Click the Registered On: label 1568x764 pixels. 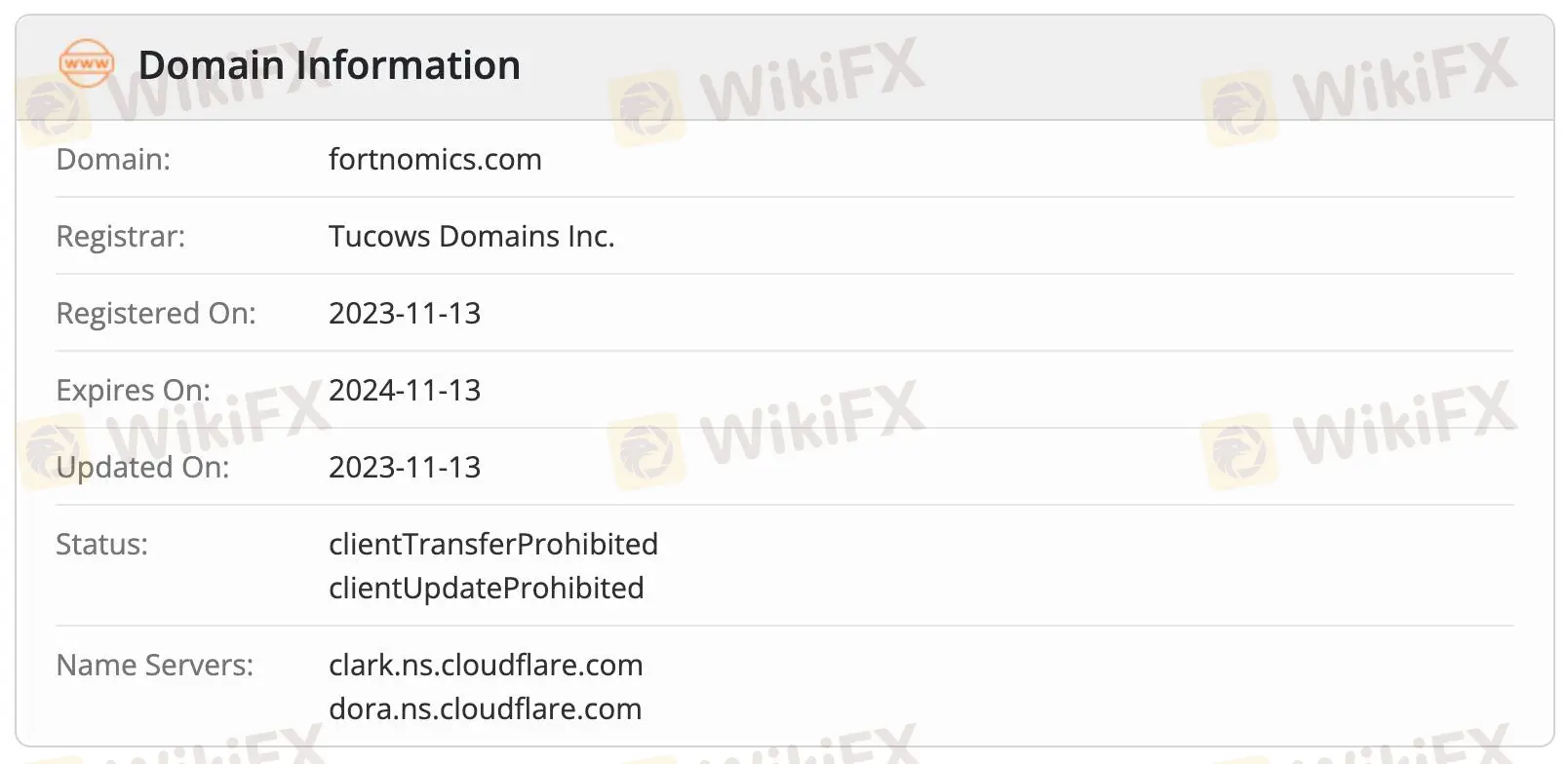(156, 313)
